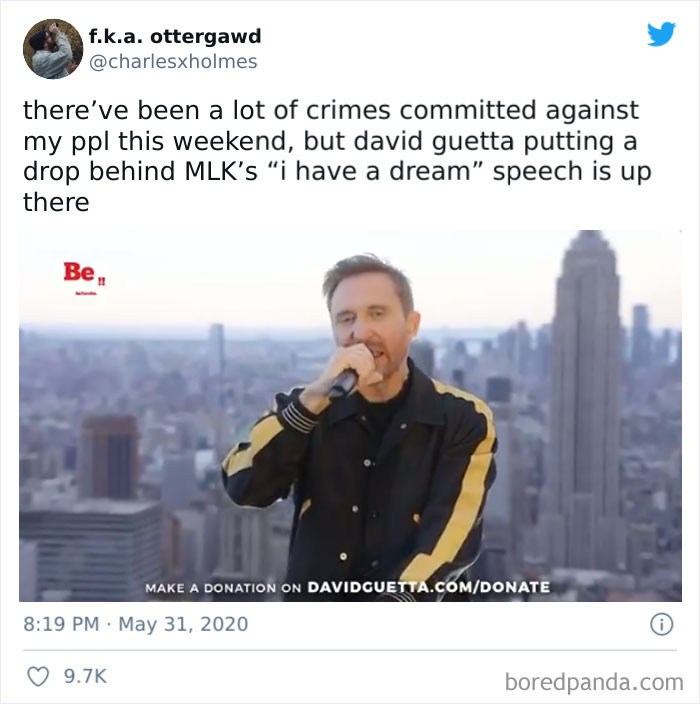700x704 pixels.
Task: Select the tweet body text
Action: click(x=337, y=156)
